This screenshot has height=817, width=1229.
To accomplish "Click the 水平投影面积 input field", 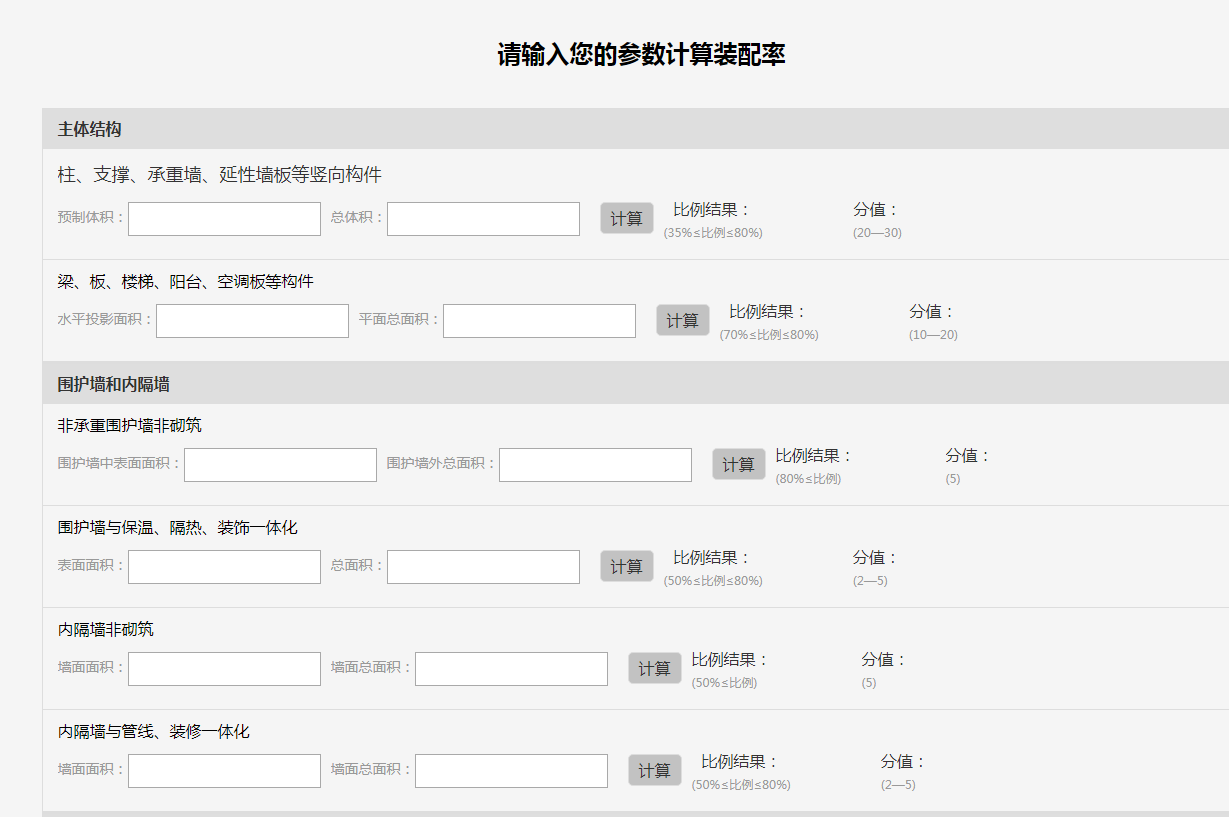I will tap(252, 321).
